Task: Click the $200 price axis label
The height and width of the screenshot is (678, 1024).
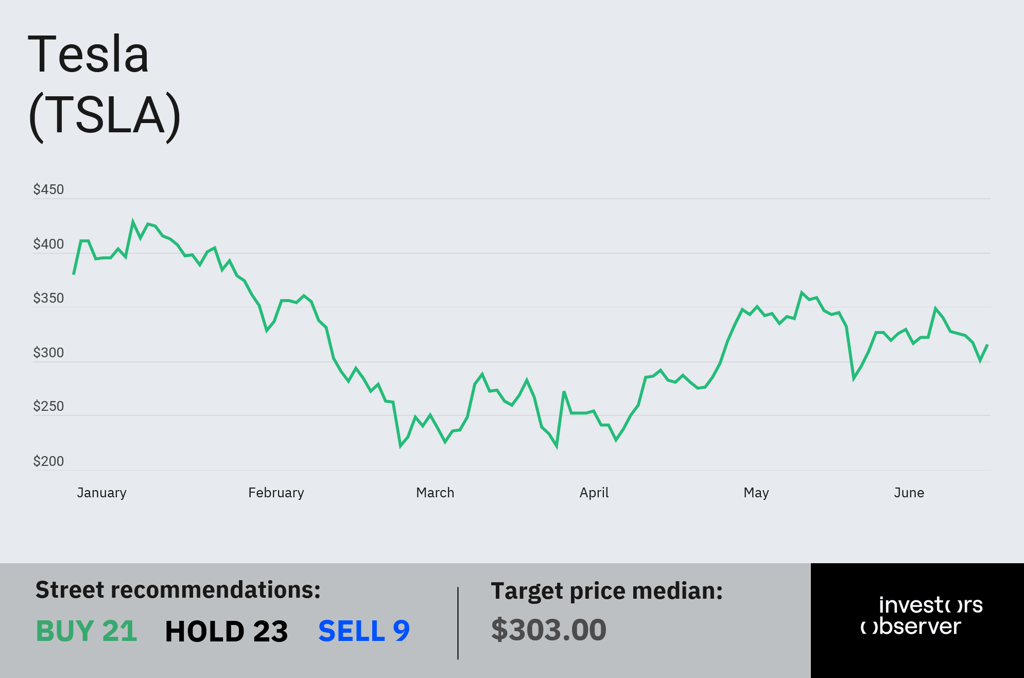Action: click(48, 461)
